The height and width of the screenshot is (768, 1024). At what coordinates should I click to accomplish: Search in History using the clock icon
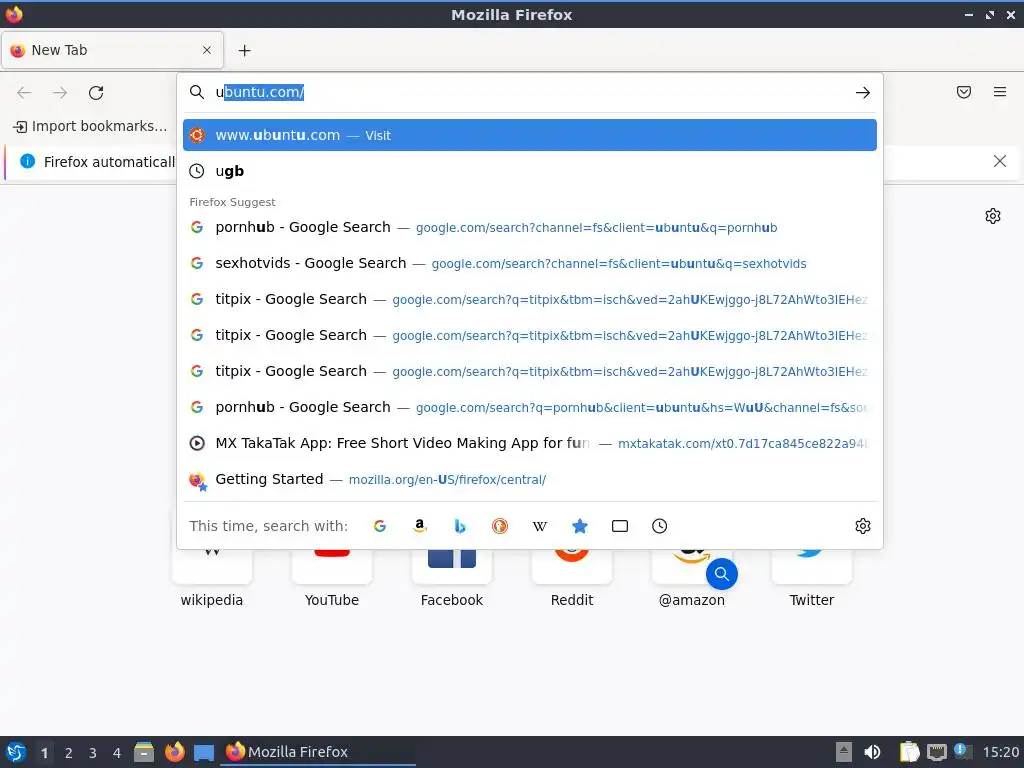click(660, 526)
